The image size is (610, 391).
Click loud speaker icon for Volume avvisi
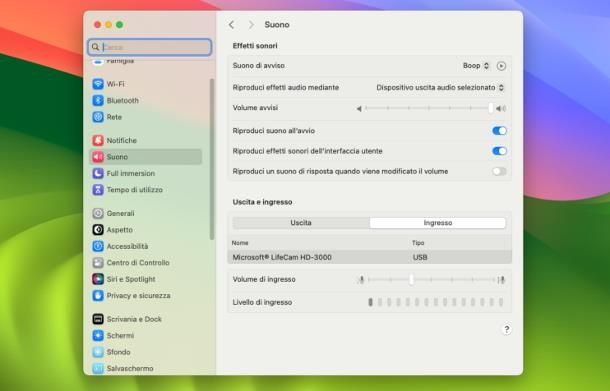coord(501,109)
